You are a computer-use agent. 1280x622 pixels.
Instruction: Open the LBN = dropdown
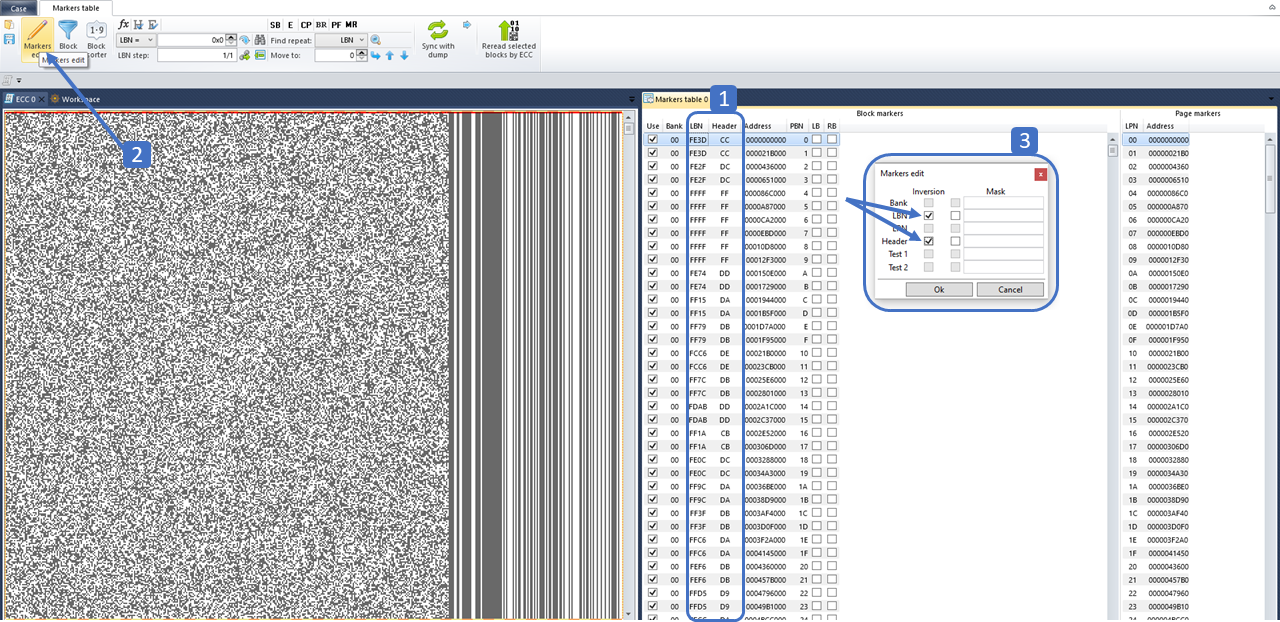[x=136, y=40]
